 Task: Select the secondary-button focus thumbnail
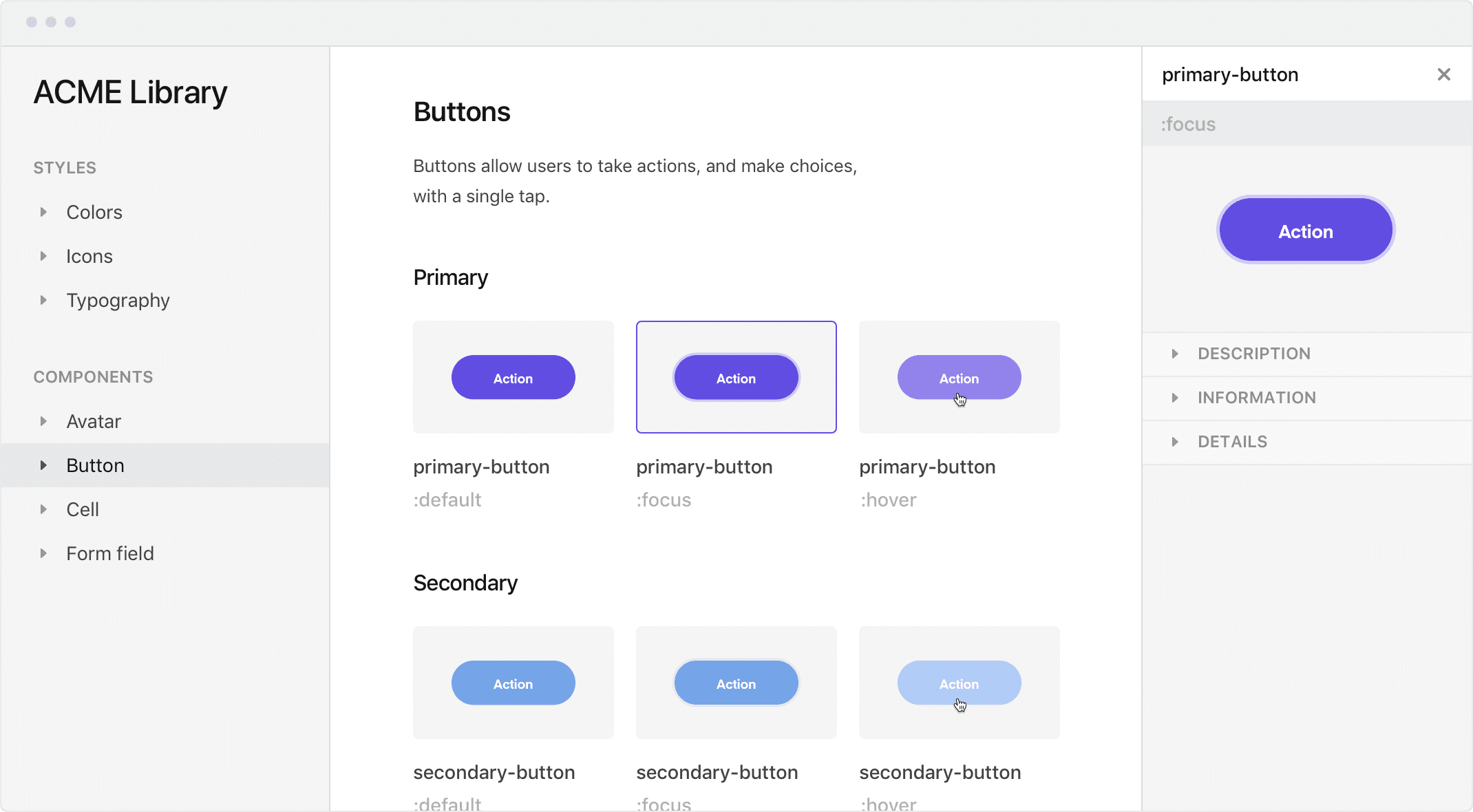pyautogui.click(x=736, y=719)
